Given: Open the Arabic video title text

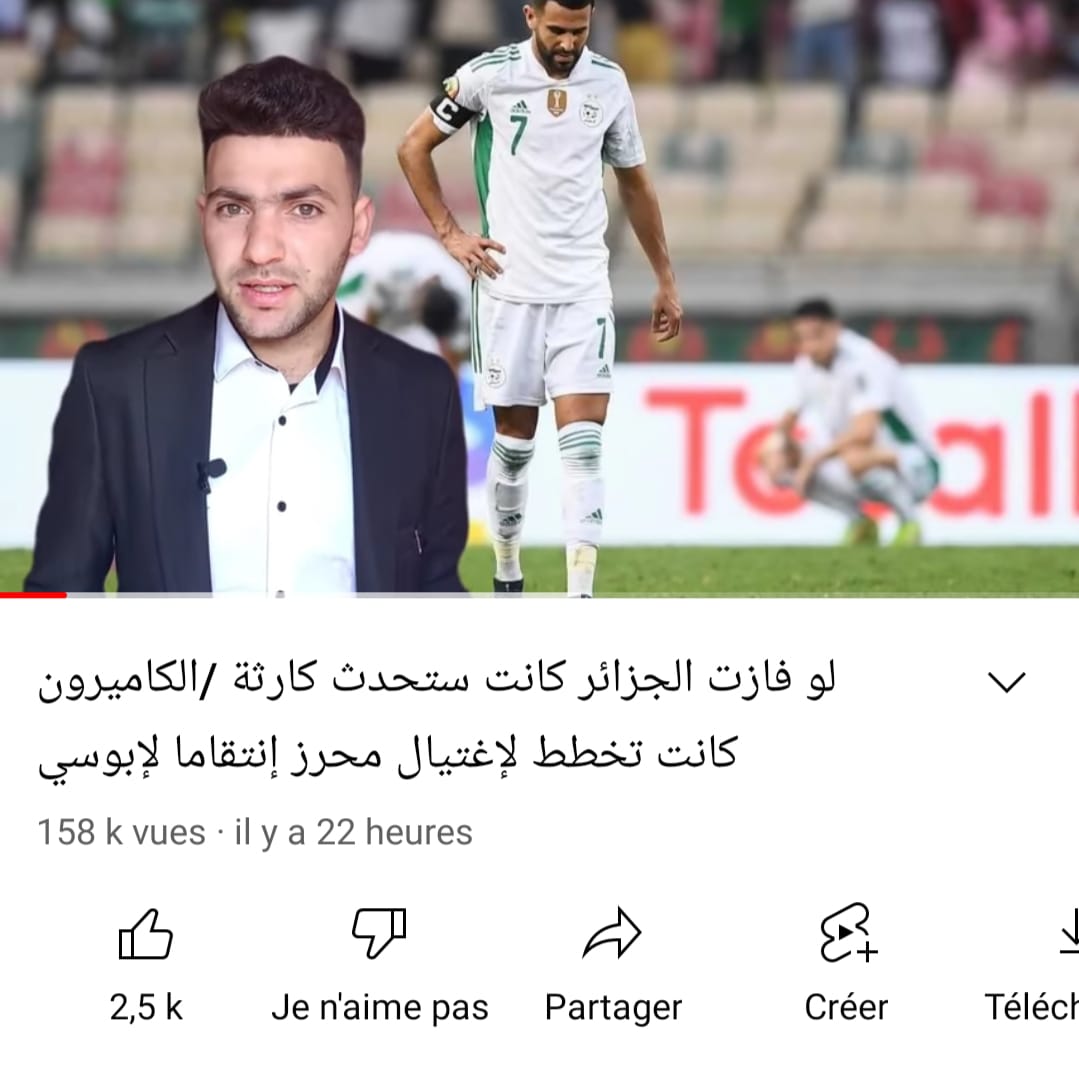Looking at the screenshot, I should tap(436, 717).
